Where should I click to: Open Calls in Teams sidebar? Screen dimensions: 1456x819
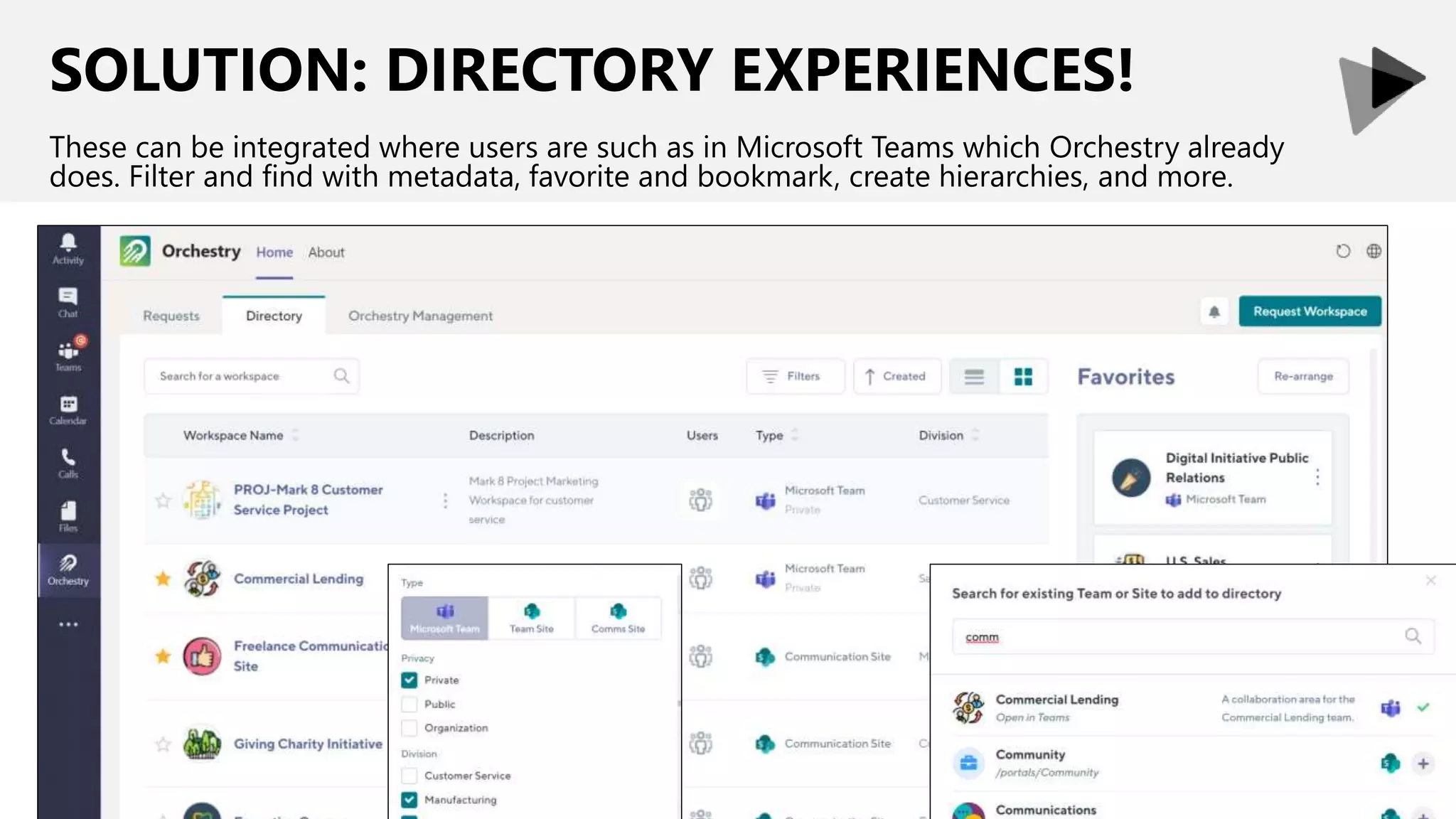pos(68,464)
